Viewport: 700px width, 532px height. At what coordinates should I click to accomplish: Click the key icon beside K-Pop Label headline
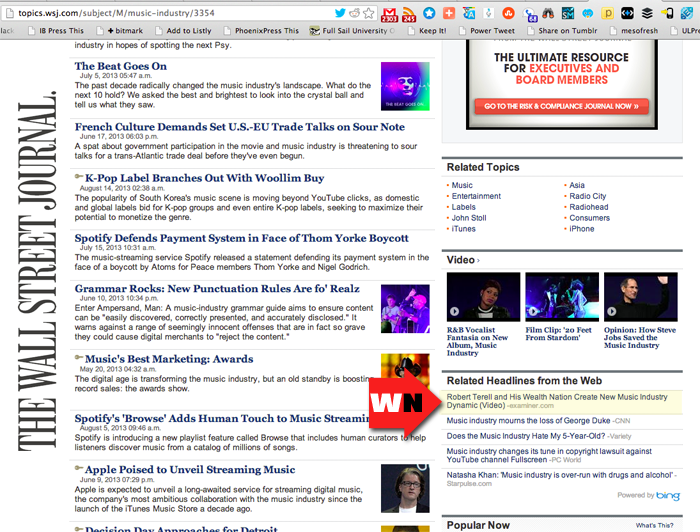coord(79,176)
